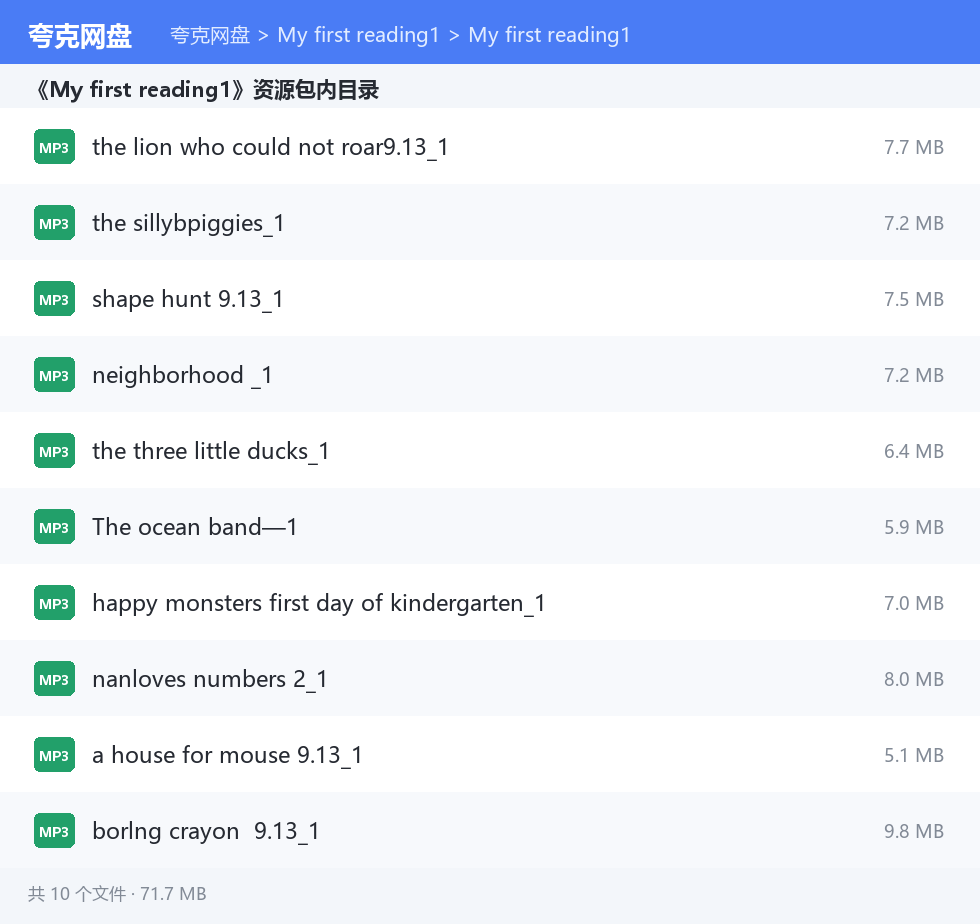Click the 7.2 MB size of the sillybpiggies_1
The image size is (980, 924).
[x=914, y=223]
